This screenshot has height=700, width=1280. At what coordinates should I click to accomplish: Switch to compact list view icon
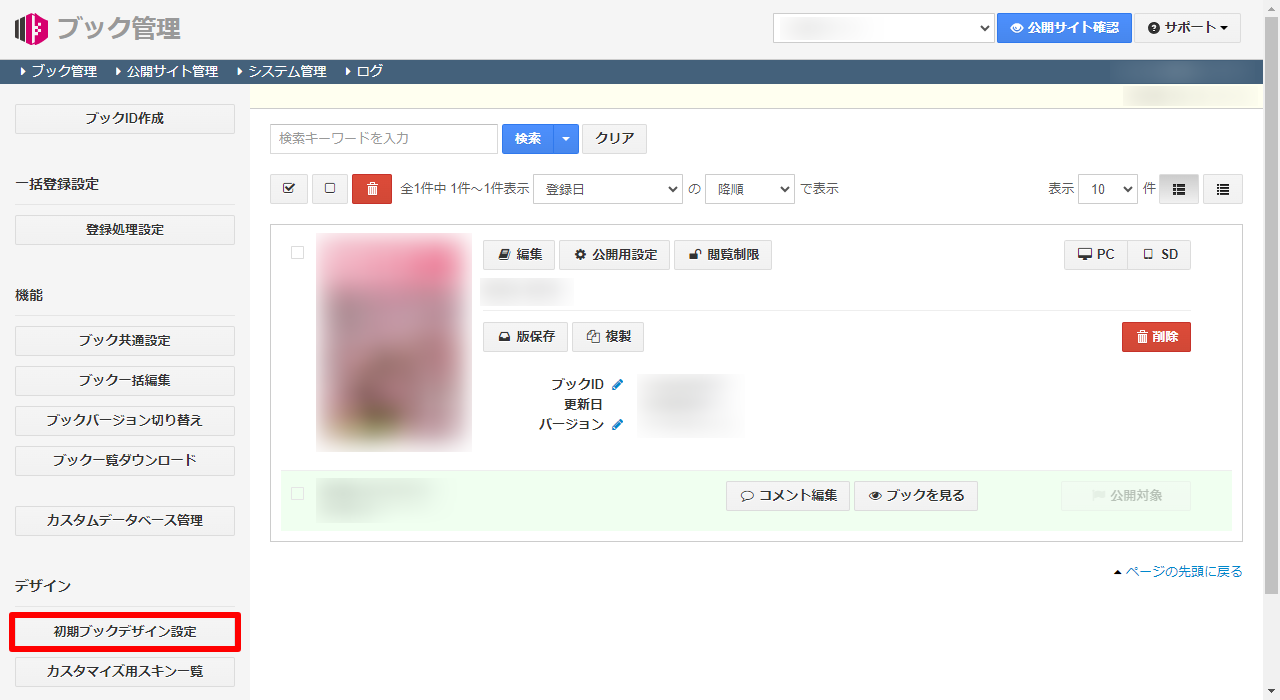point(1223,189)
